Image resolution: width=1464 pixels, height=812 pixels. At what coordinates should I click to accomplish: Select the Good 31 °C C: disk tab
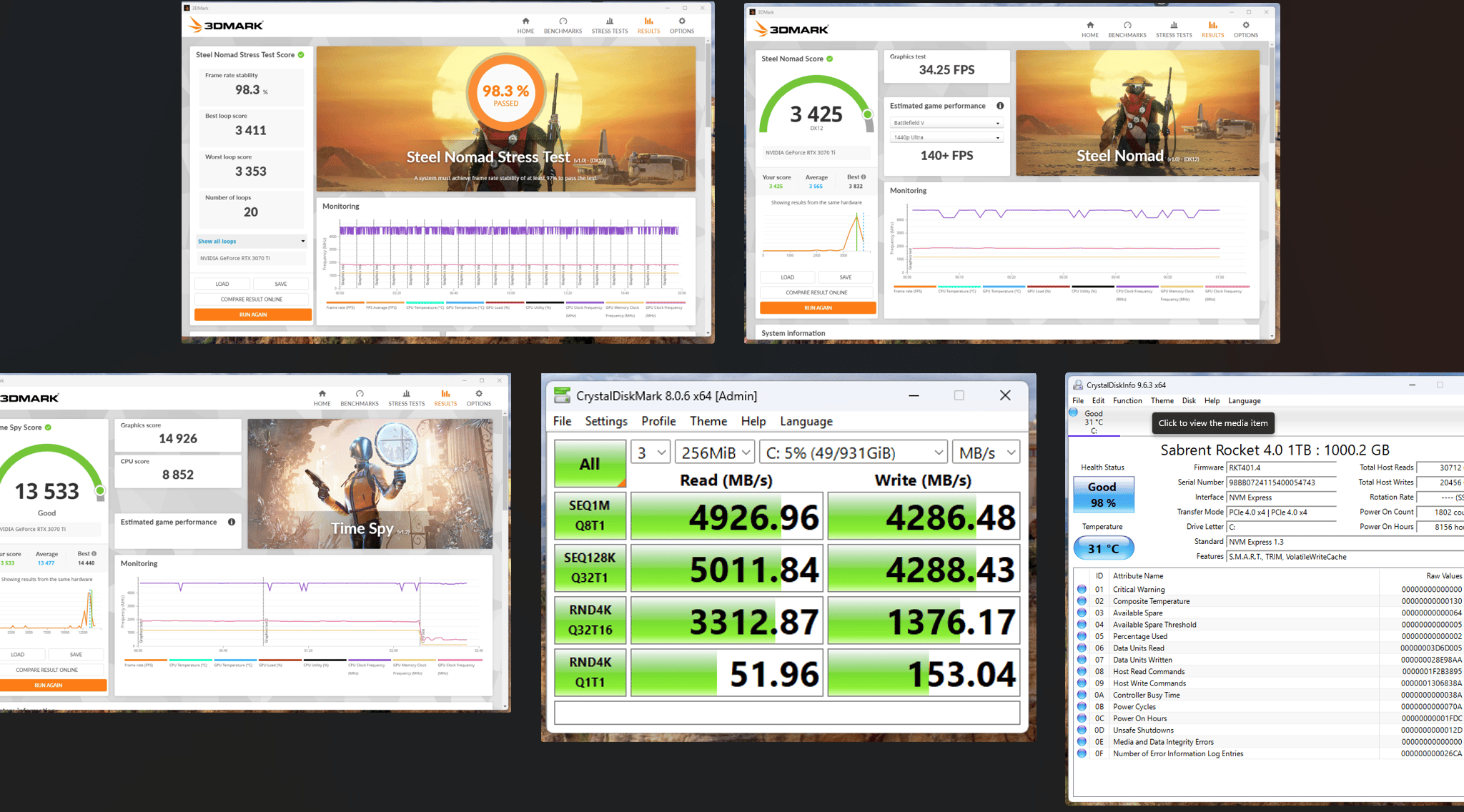click(x=1094, y=422)
